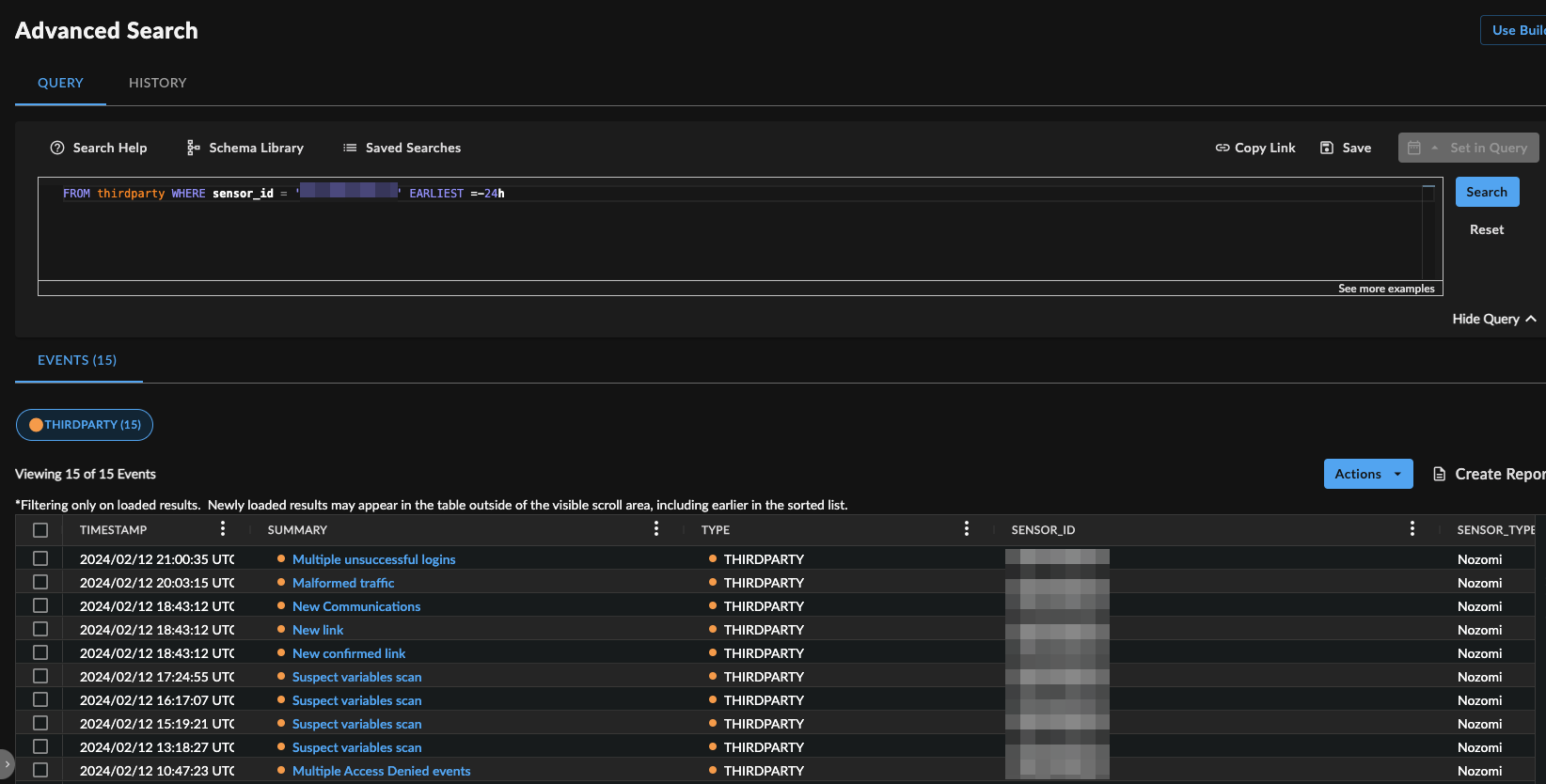Open the Actions dropdown

[1368, 474]
